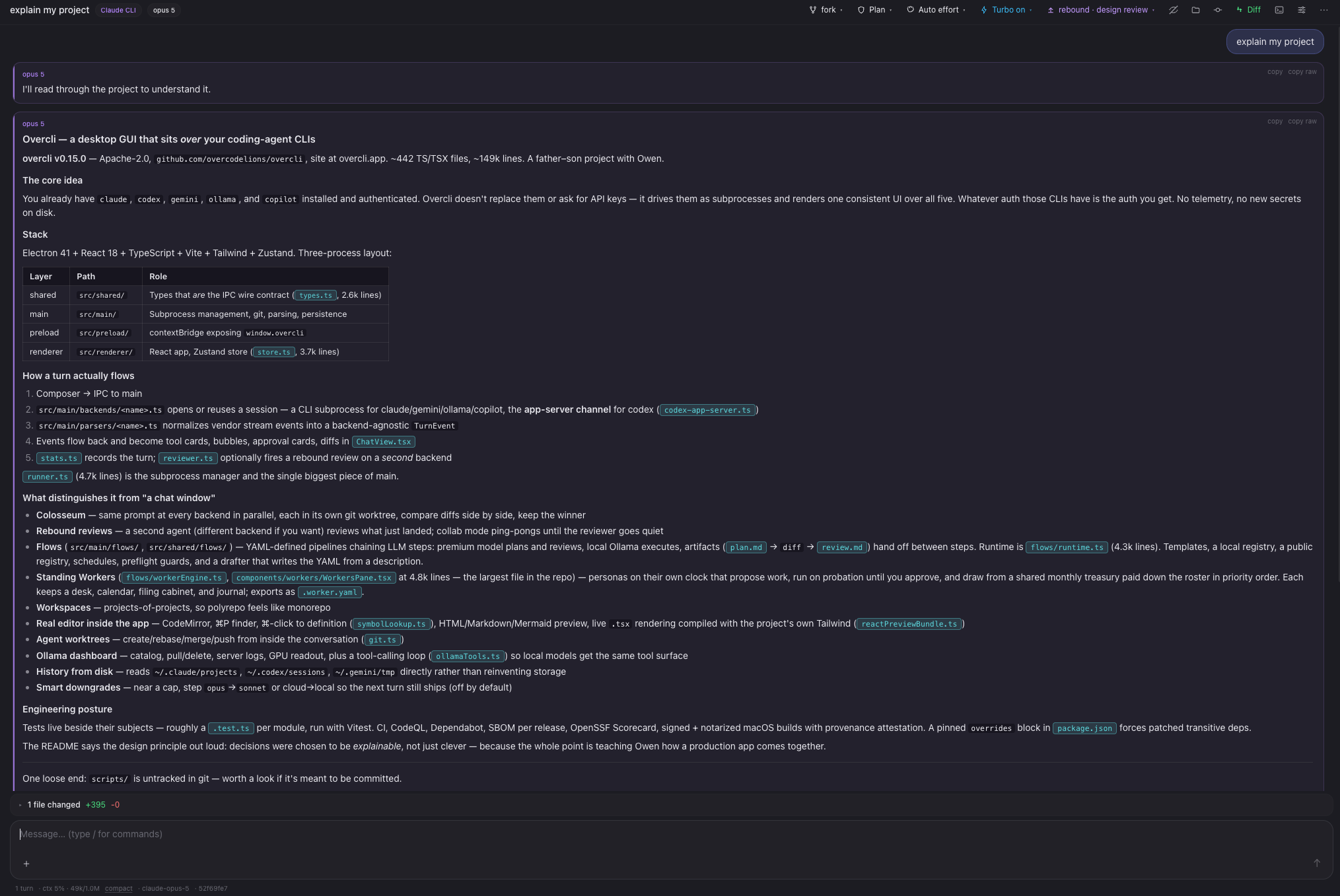Click the scripts/ code text at the bottom
Image resolution: width=1340 pixels, height=896 pixels.
110,779
